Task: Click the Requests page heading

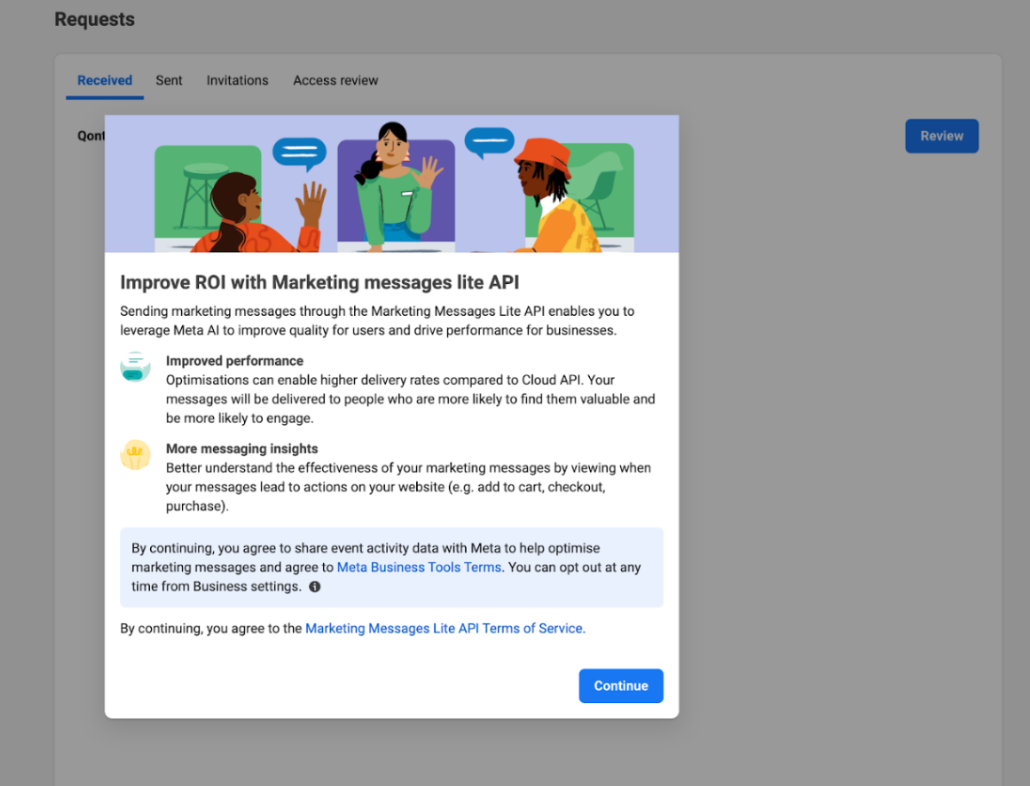Action: 94,19
